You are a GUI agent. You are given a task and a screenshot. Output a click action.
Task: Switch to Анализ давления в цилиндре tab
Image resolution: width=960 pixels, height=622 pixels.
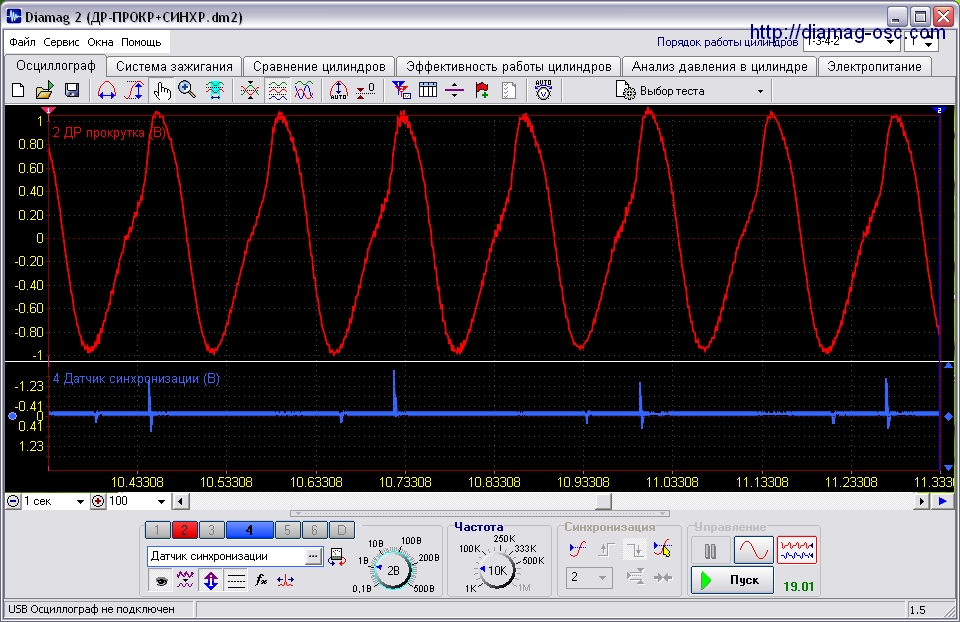click(719, 67)
